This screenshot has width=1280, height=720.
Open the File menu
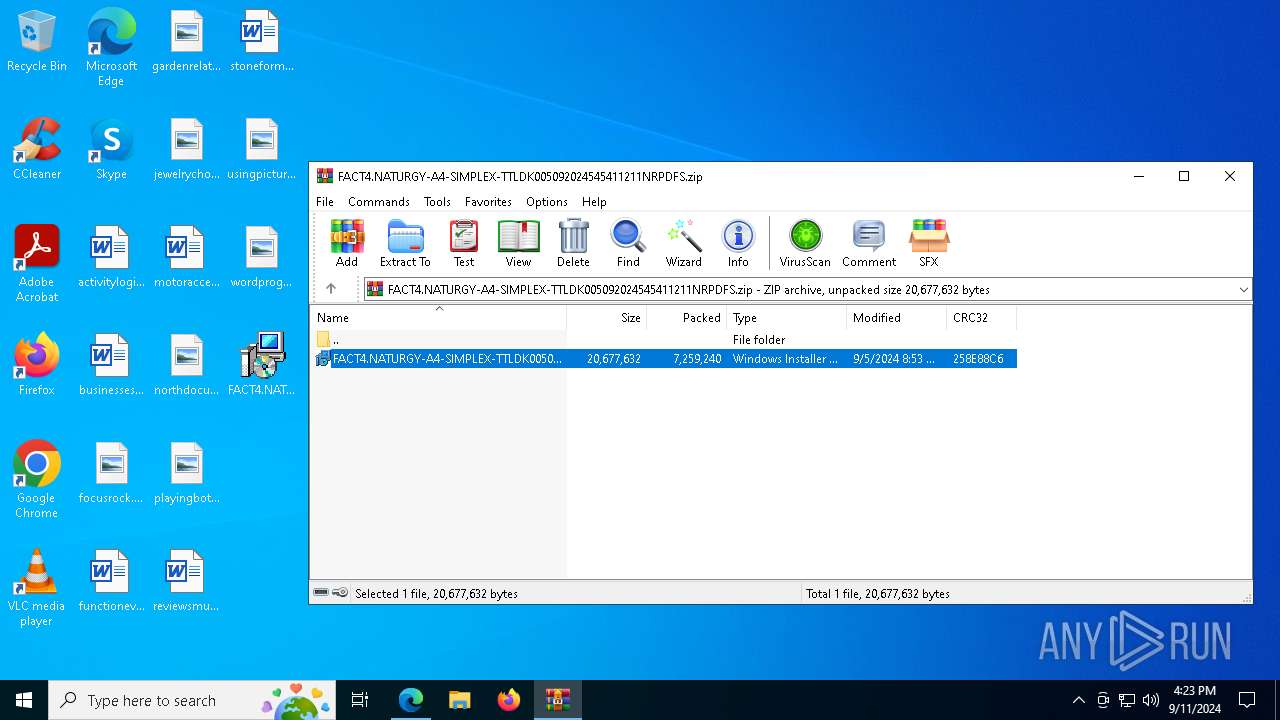[325, 202]
